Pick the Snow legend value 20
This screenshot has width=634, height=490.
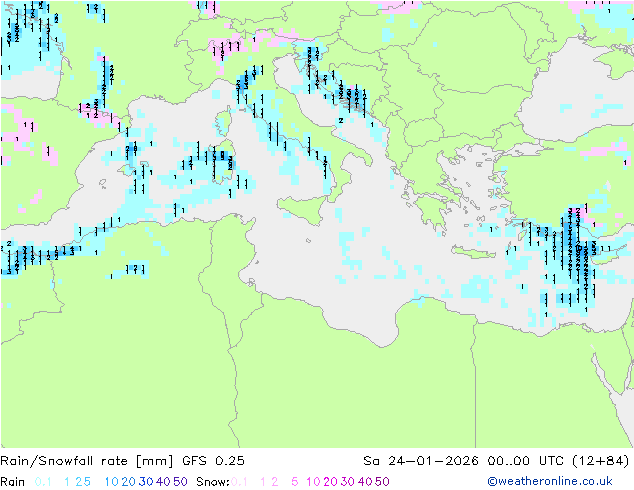pos(330,482)
